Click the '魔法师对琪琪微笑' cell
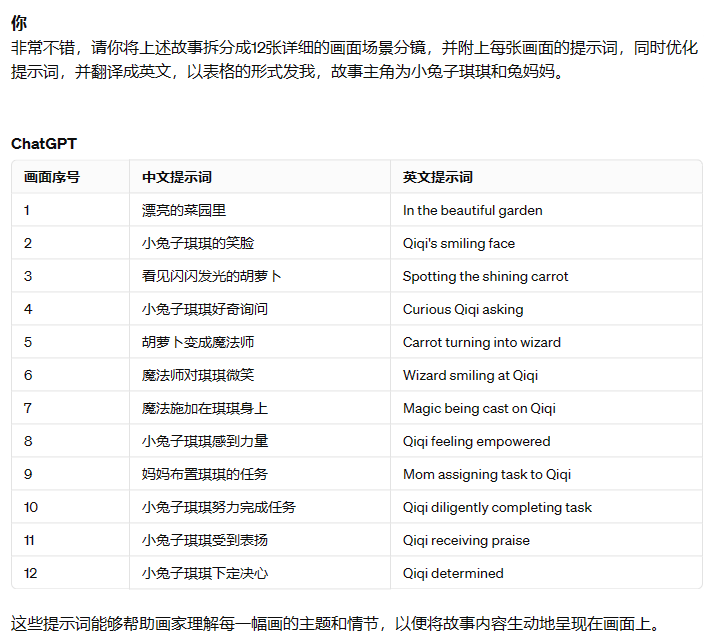Image resolution: width=722 pixels, height=640 pixels. pos(198,375)
